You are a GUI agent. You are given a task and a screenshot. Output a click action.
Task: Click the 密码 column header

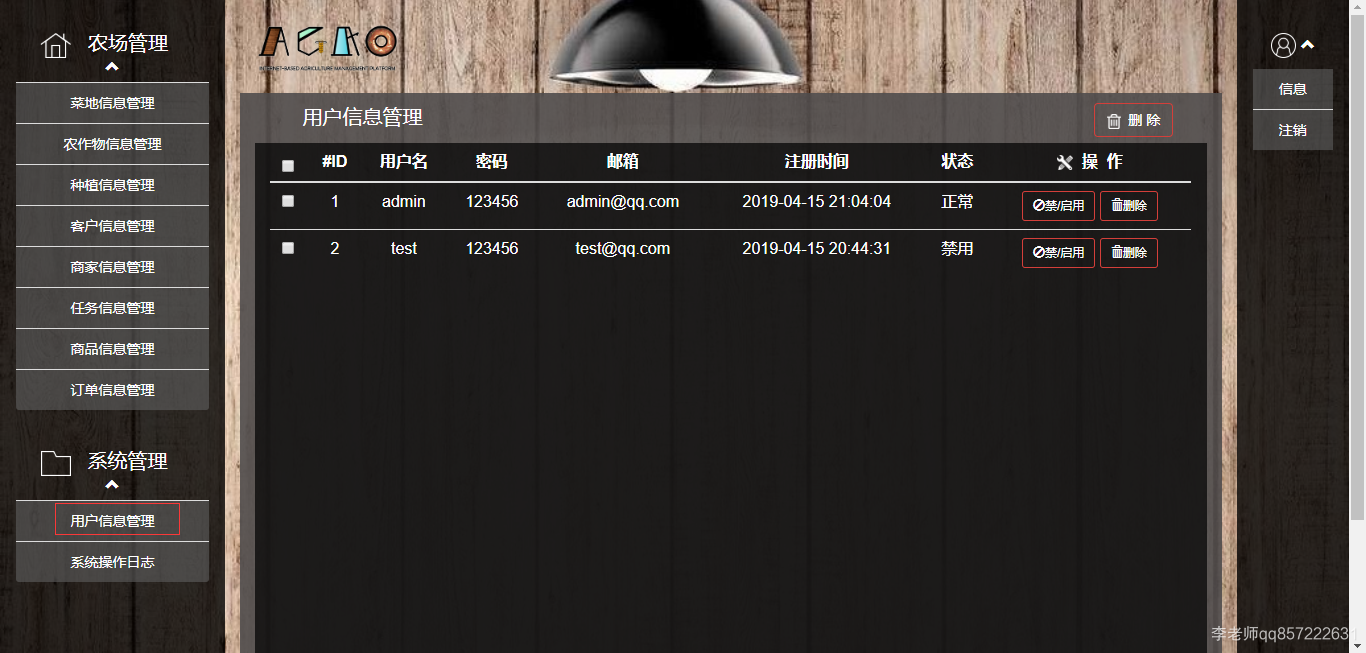click(492, 161)
